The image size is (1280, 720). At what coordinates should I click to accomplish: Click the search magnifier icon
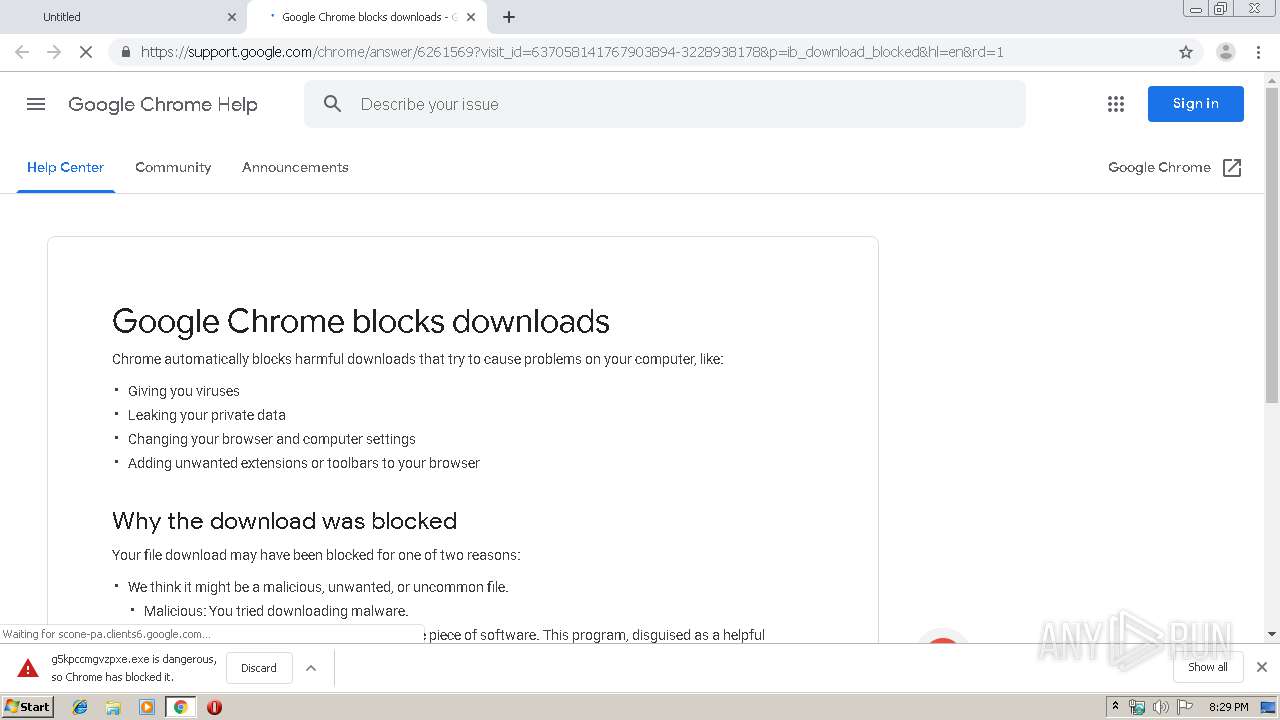click(x=333, y=104)
